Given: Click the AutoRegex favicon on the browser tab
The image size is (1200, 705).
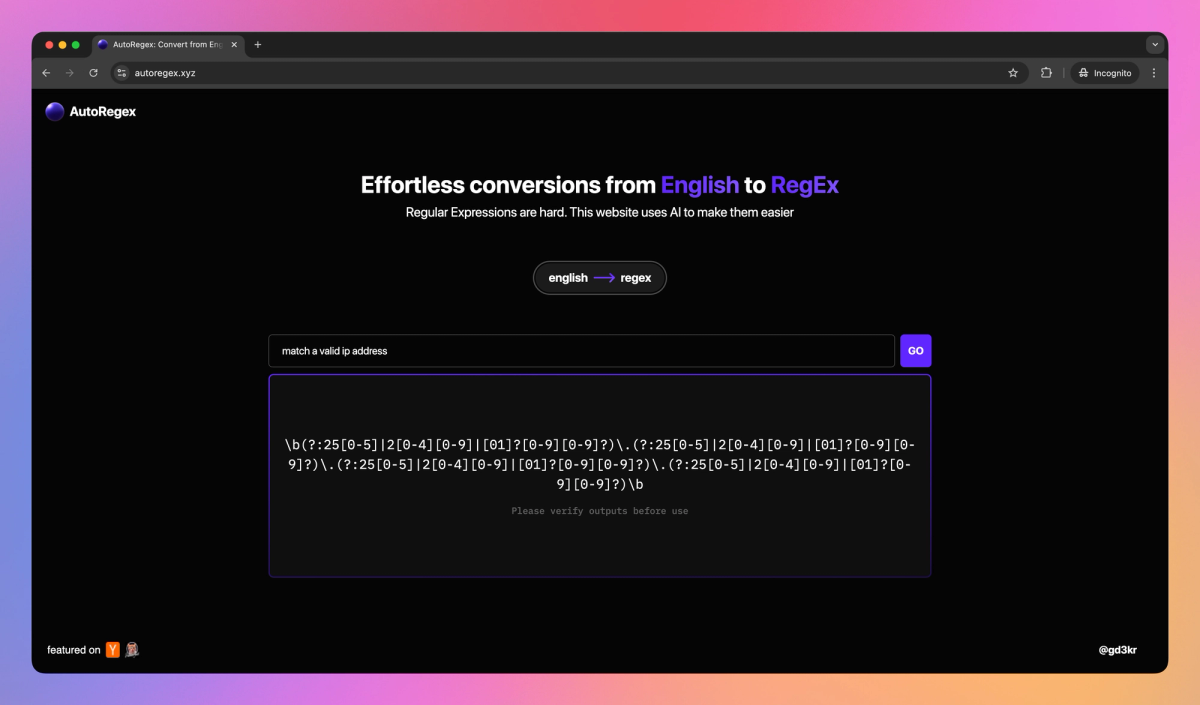Looking at the screenshot, I should click(101, 44).
